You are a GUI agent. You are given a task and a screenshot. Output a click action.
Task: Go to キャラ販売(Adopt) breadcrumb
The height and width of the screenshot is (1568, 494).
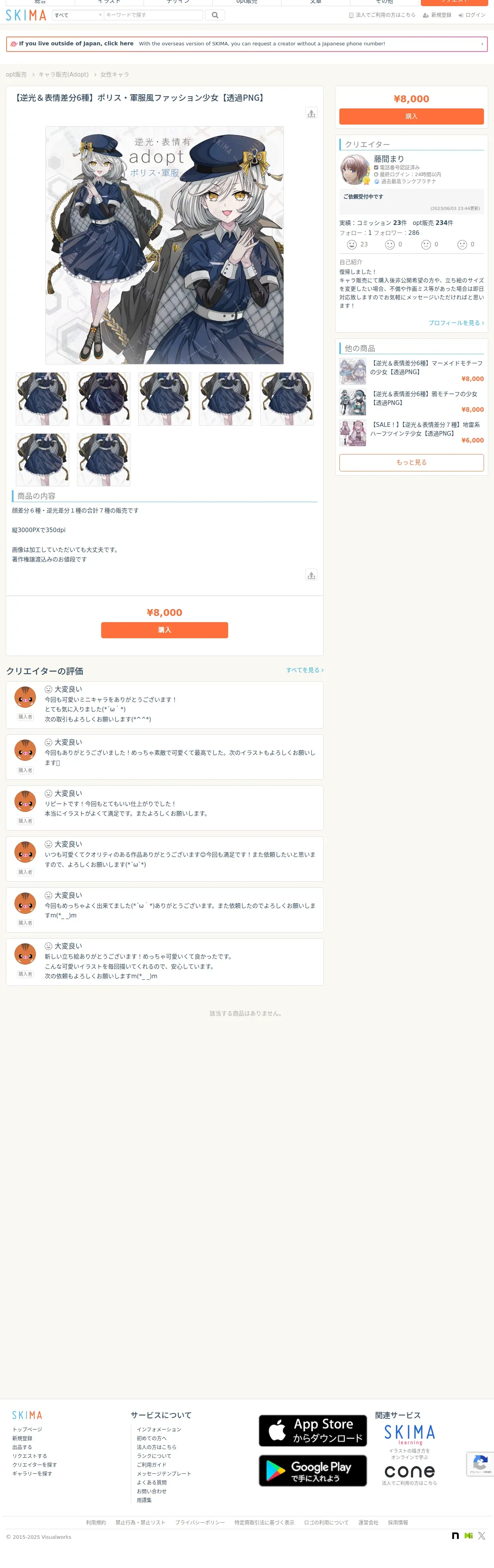(63, 74)
